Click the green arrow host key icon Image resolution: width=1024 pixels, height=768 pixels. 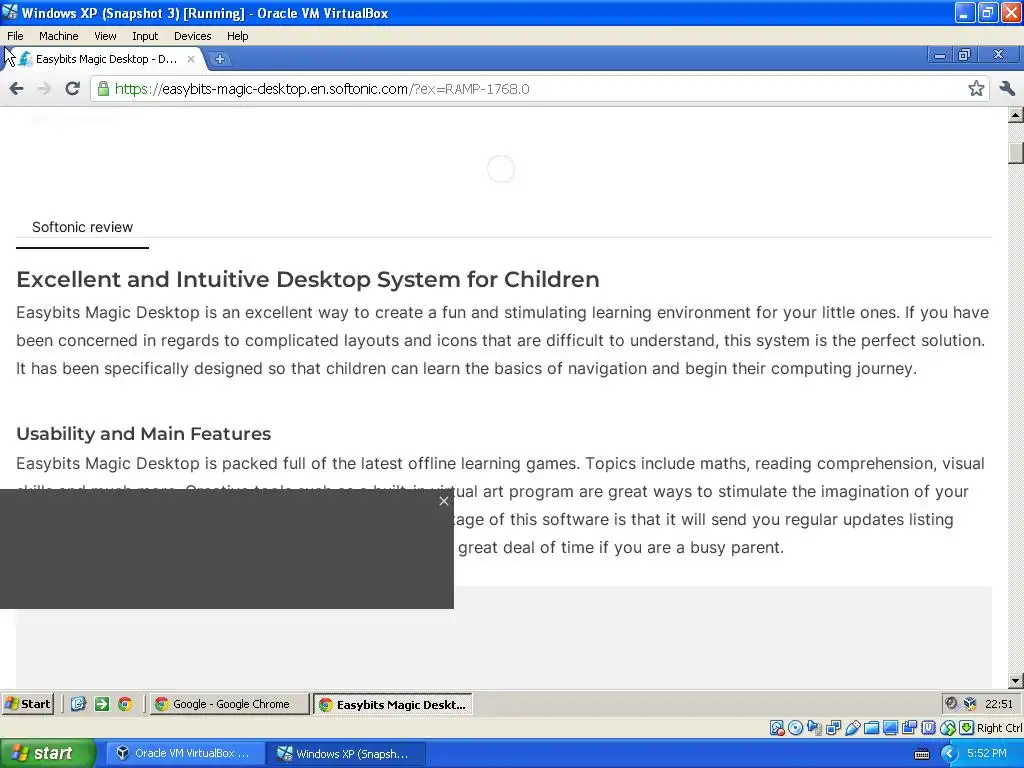[x=967, y=728]
